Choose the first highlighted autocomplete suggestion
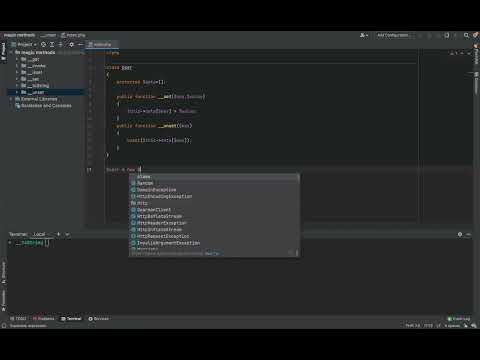 point(214,177)
